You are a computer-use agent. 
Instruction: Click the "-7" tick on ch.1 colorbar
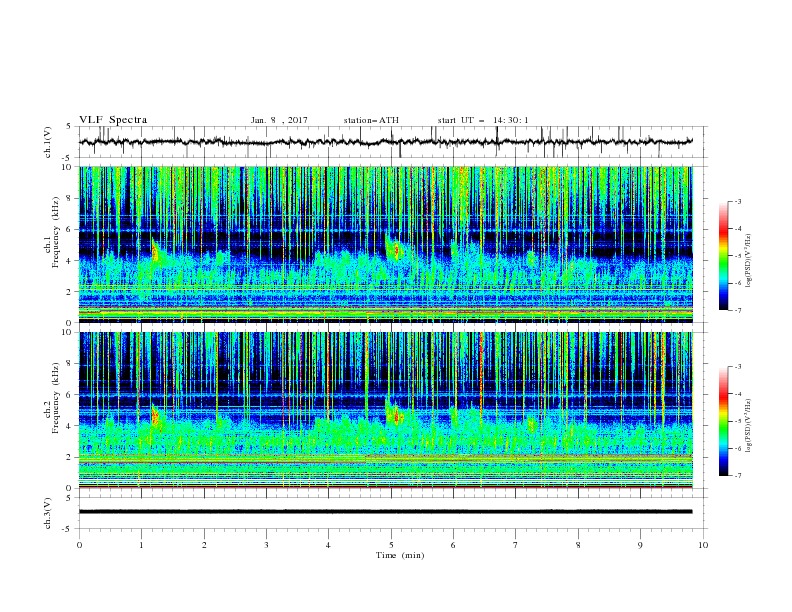(737, 310)
